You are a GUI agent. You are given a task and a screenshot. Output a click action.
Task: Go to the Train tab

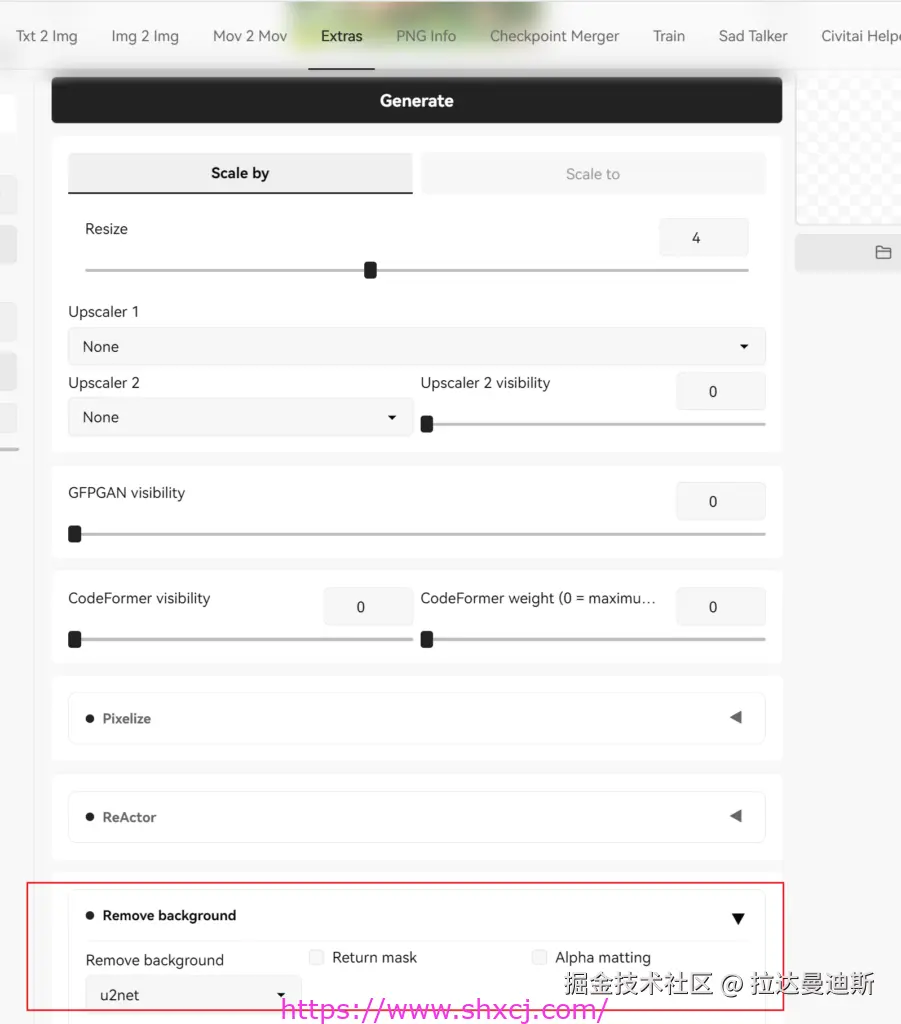(x=669, y=36)
